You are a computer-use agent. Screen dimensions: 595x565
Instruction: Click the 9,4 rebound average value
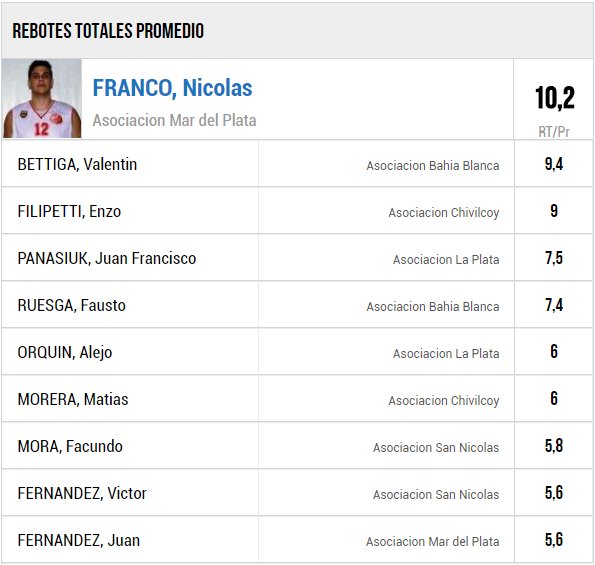click(554, 164)
